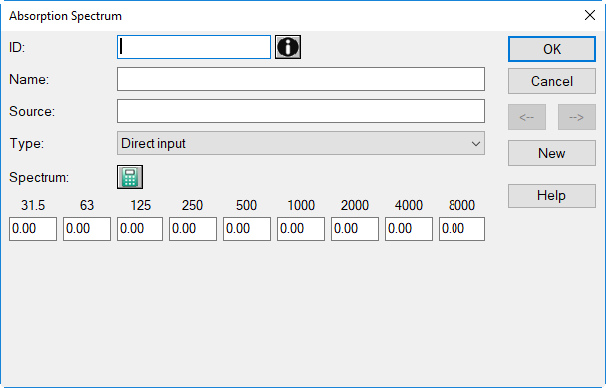Create a new entry with New
Screen dimensions: 606x388
(x=552, y=153)
